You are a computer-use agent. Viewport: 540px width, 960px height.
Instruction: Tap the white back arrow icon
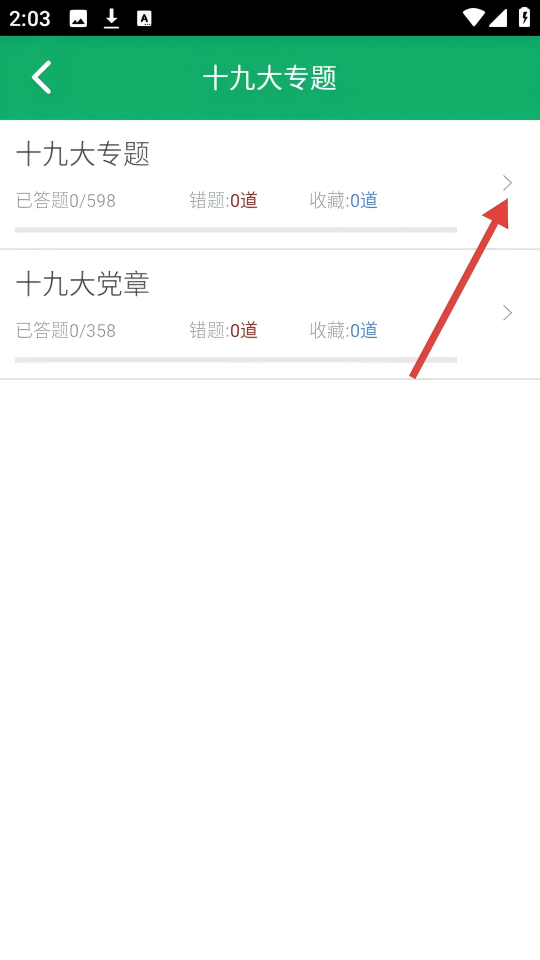click(42, 78)
